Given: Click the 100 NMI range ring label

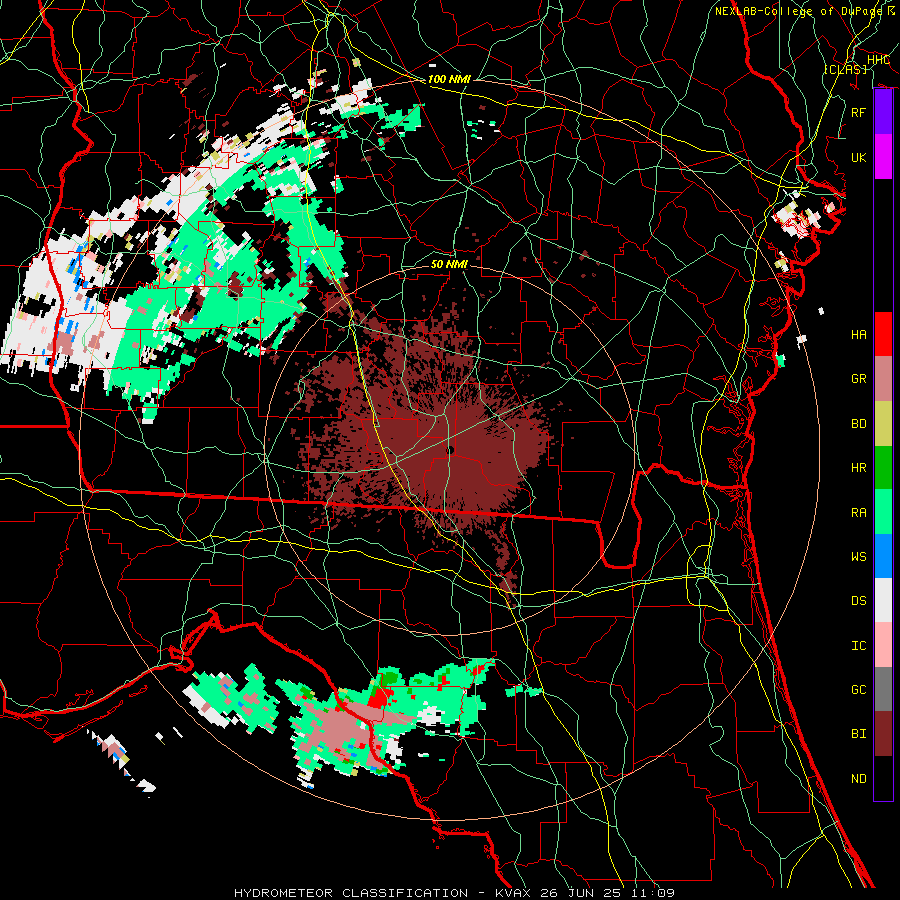Looking at the screenshot, I should pos(449,79).
